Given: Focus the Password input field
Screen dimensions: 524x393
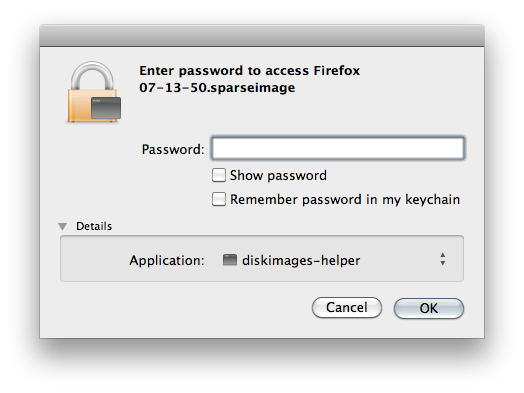Looking at the screenshot, I should tap(338, 148).
